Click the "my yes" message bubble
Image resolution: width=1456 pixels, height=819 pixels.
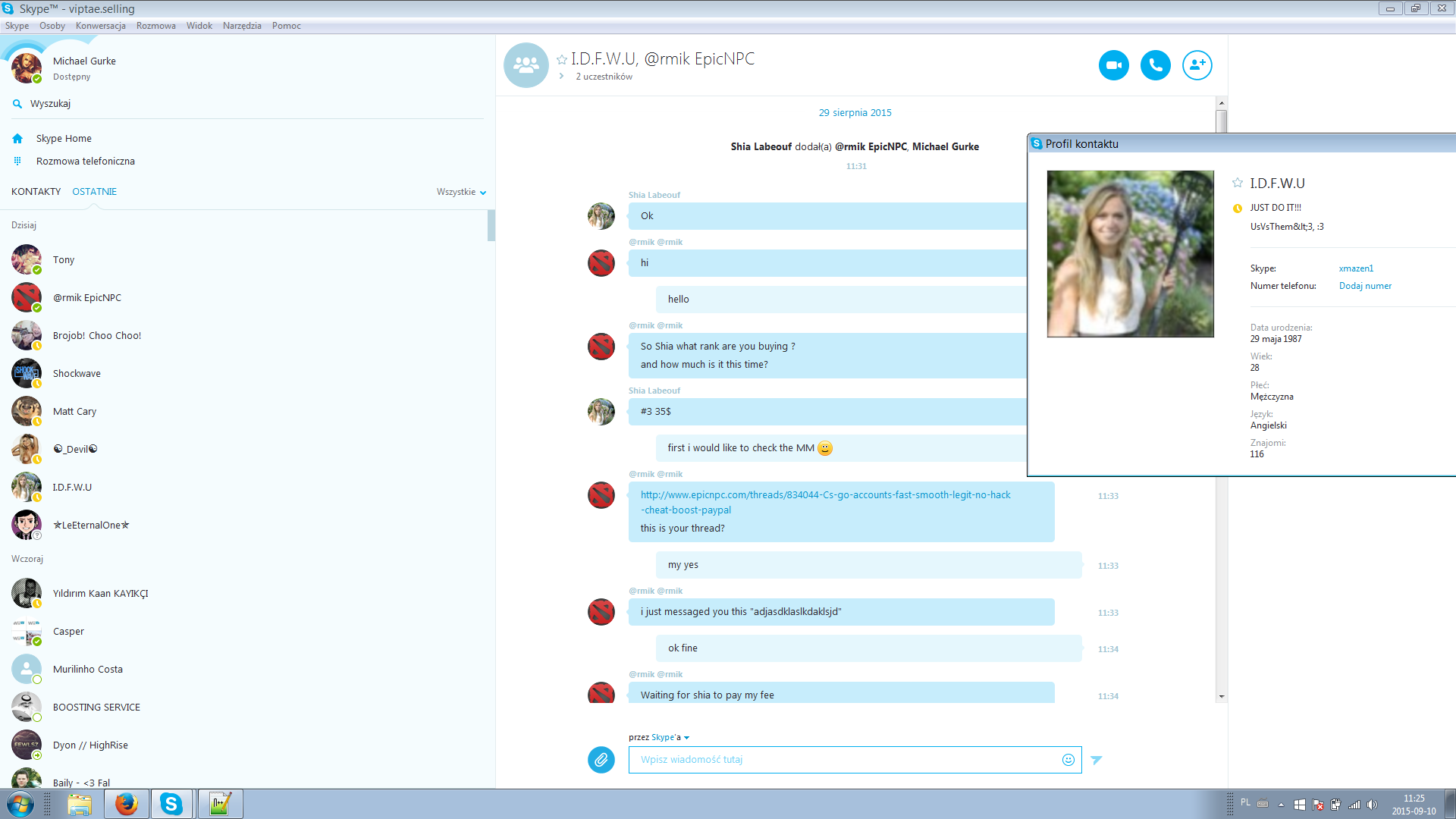pyautogui.click(x=869, y=565)
